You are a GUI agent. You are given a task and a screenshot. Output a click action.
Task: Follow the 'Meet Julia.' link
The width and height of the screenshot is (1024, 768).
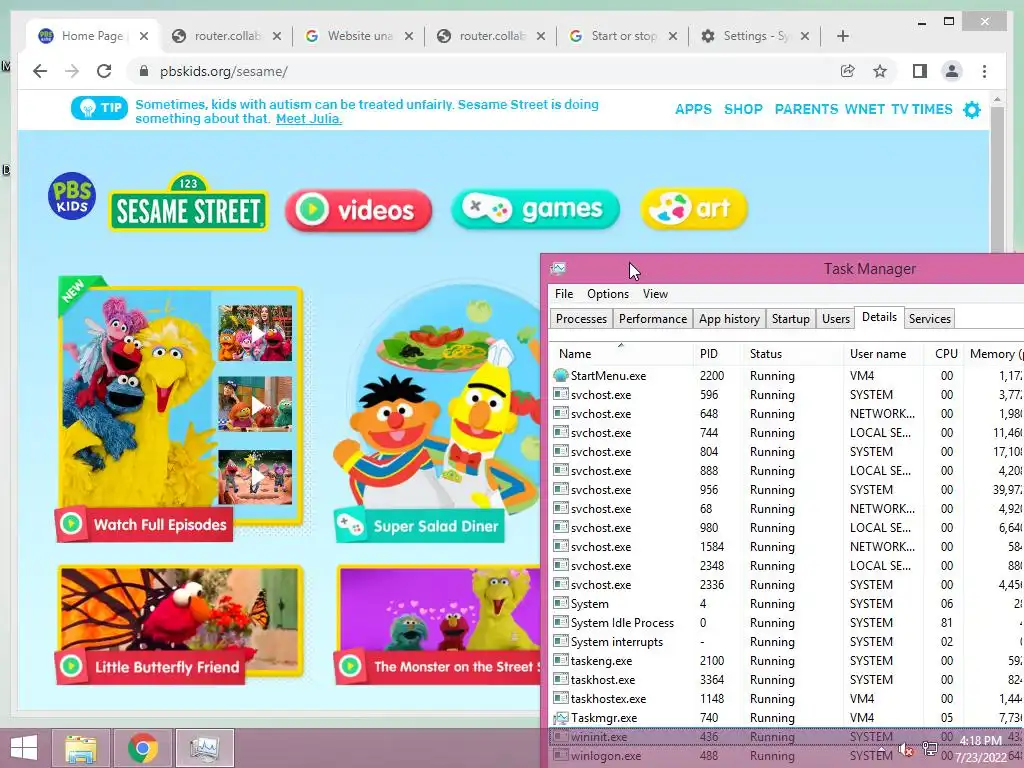pos(309,119)
